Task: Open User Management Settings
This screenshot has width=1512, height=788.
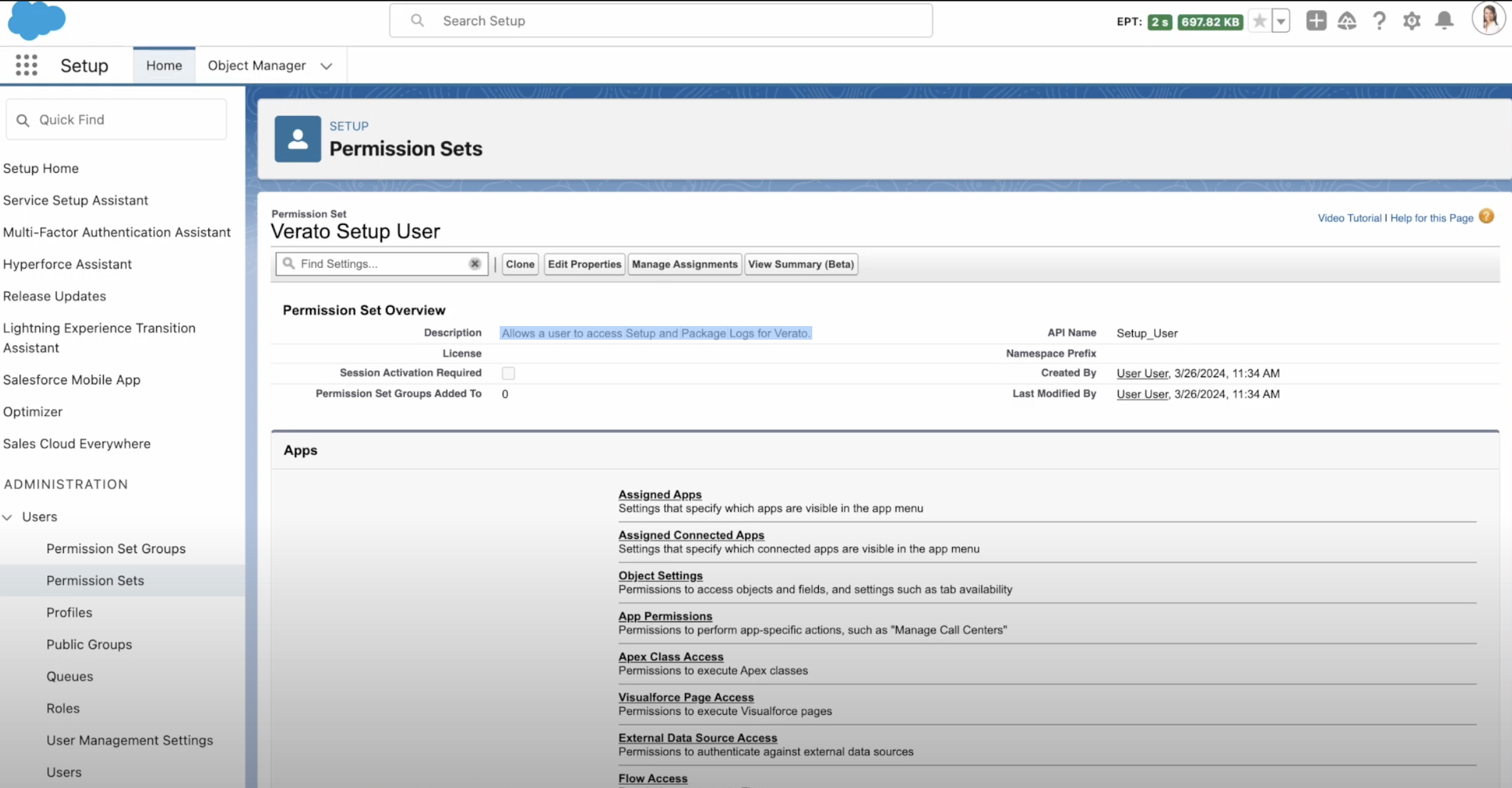Action: (x=129, y=740)
